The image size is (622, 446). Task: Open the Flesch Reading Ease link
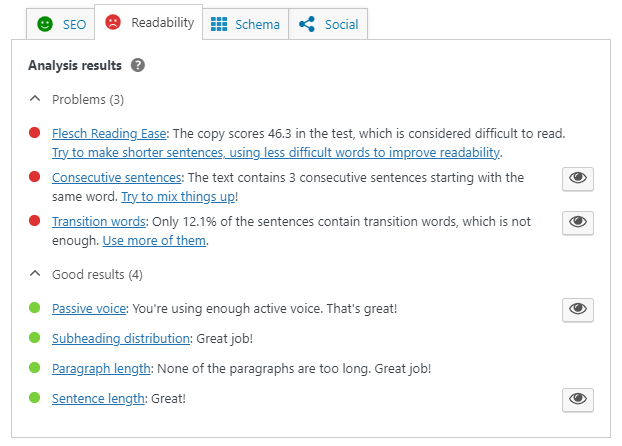(x=109, y=134)
